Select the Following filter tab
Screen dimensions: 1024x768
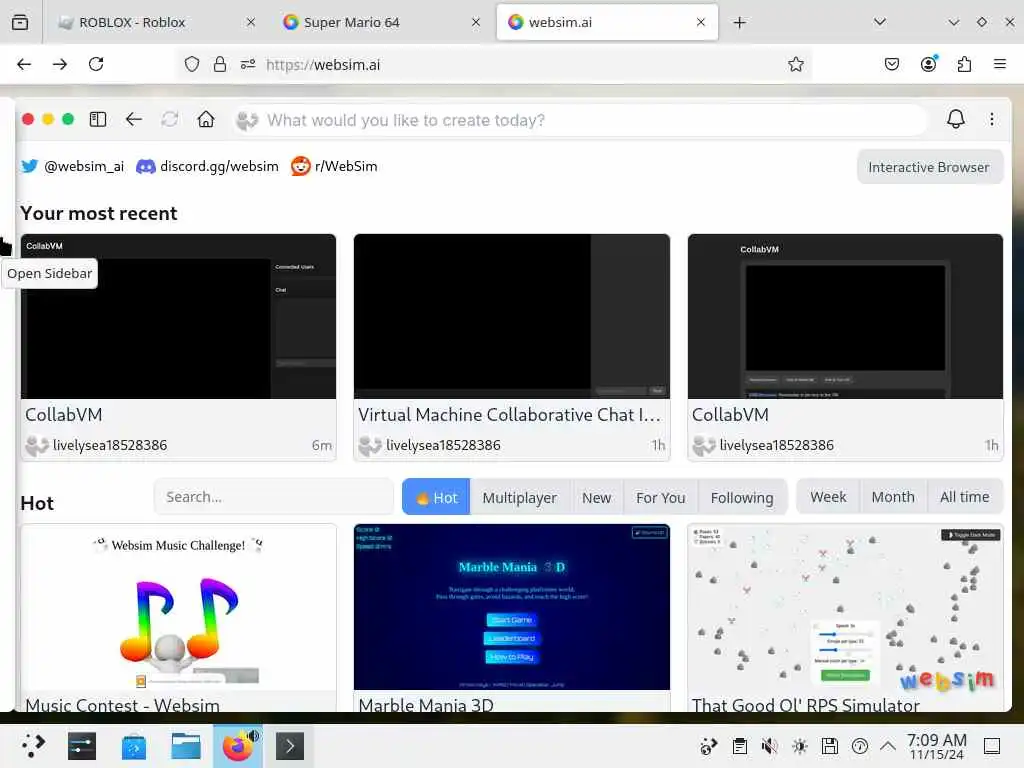pos(742,497)
